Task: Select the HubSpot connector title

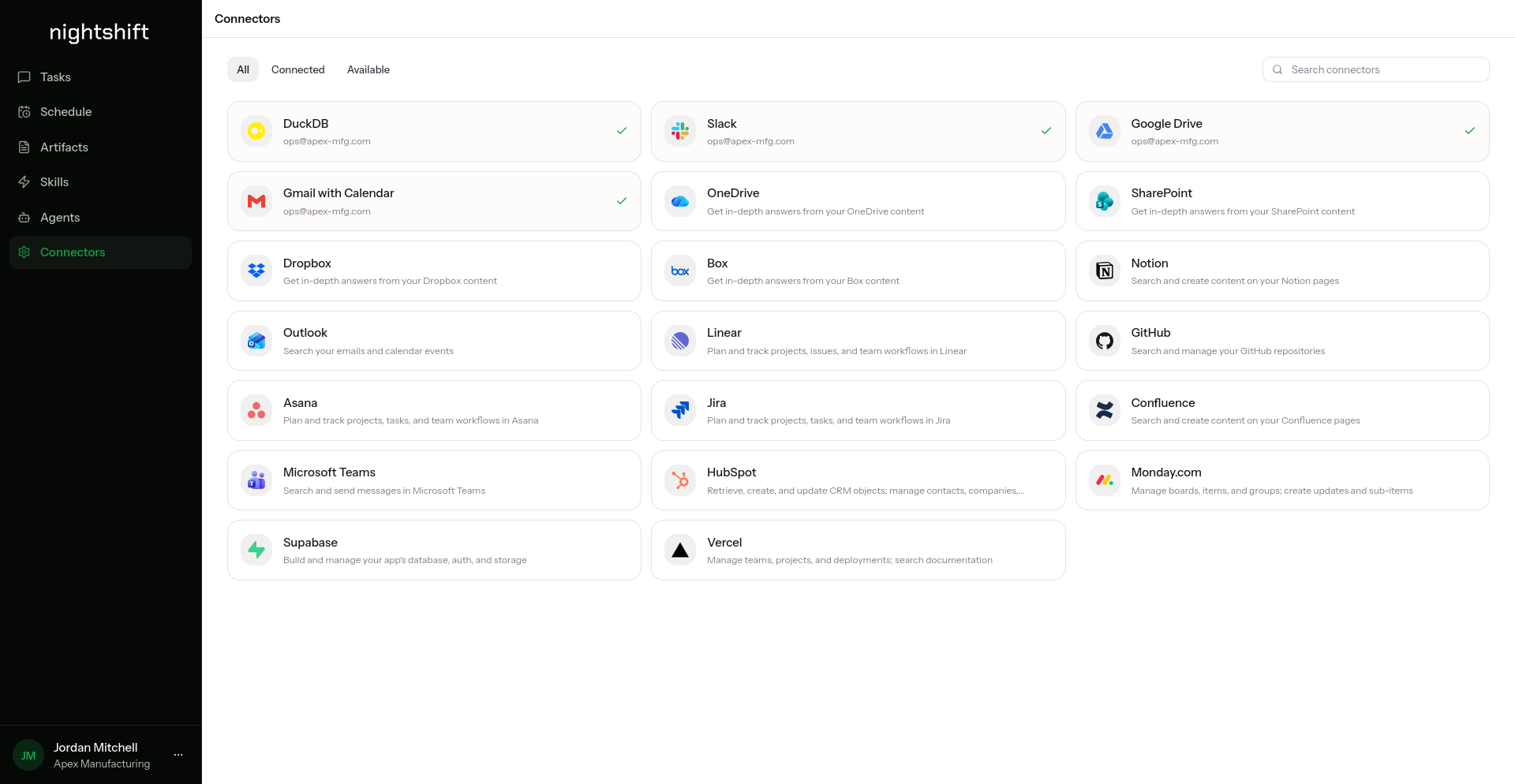Action: pyautogui.click(x=731, y=472)
